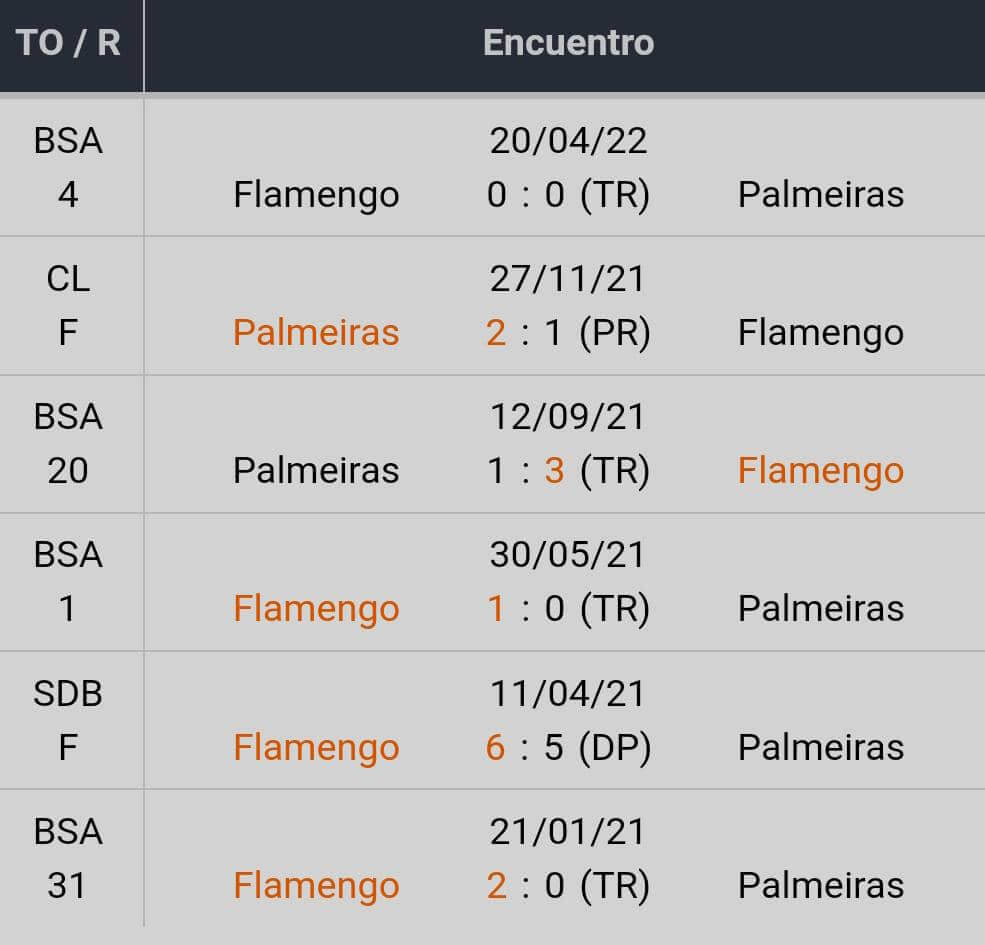Screen dimensions: 985x945
Task: Open the 1 : 0 (TR) result
Action: tap(568, 608)
